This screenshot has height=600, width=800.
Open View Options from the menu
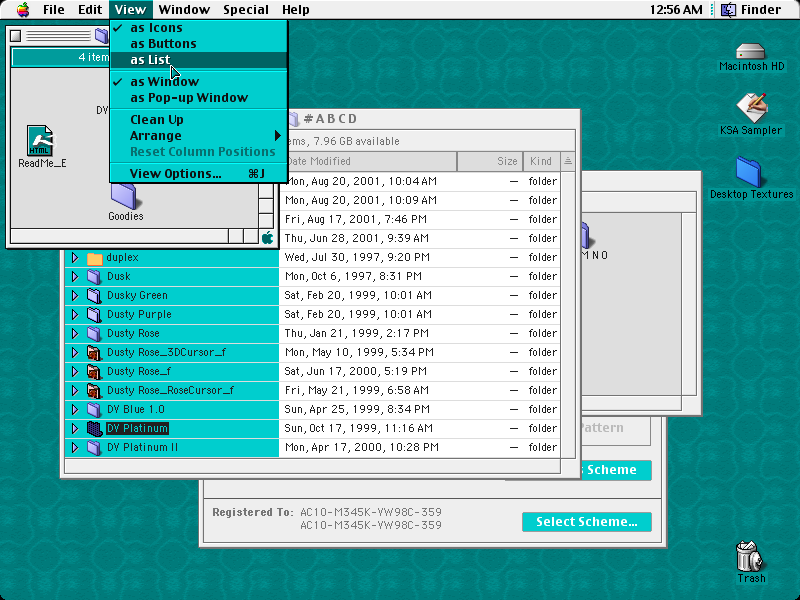tap(199, 174)
